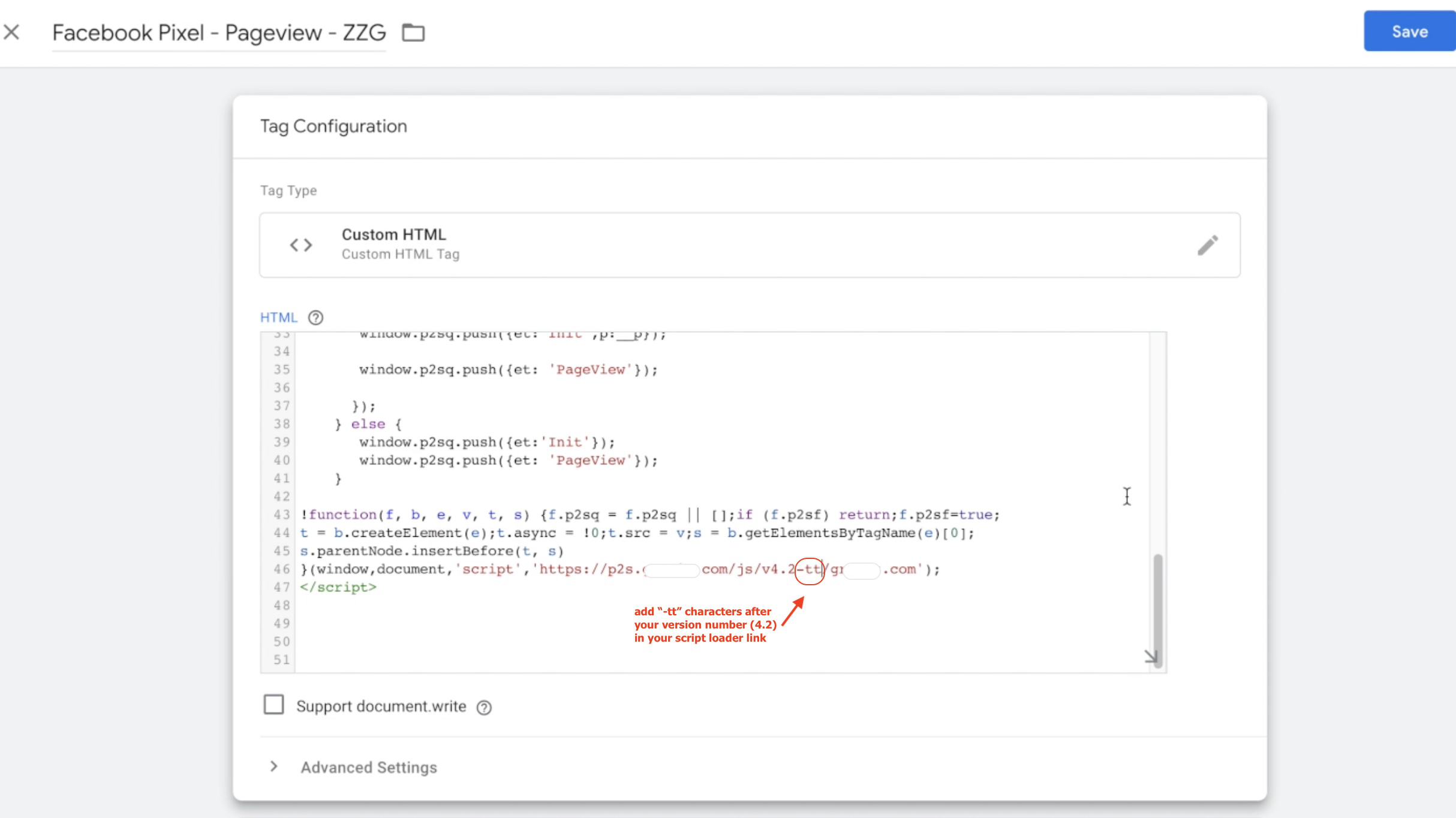1456x818 pixels.
Task: Expand the Advanced Settings section
Action: pyautogui.click(x=274, y=766)
